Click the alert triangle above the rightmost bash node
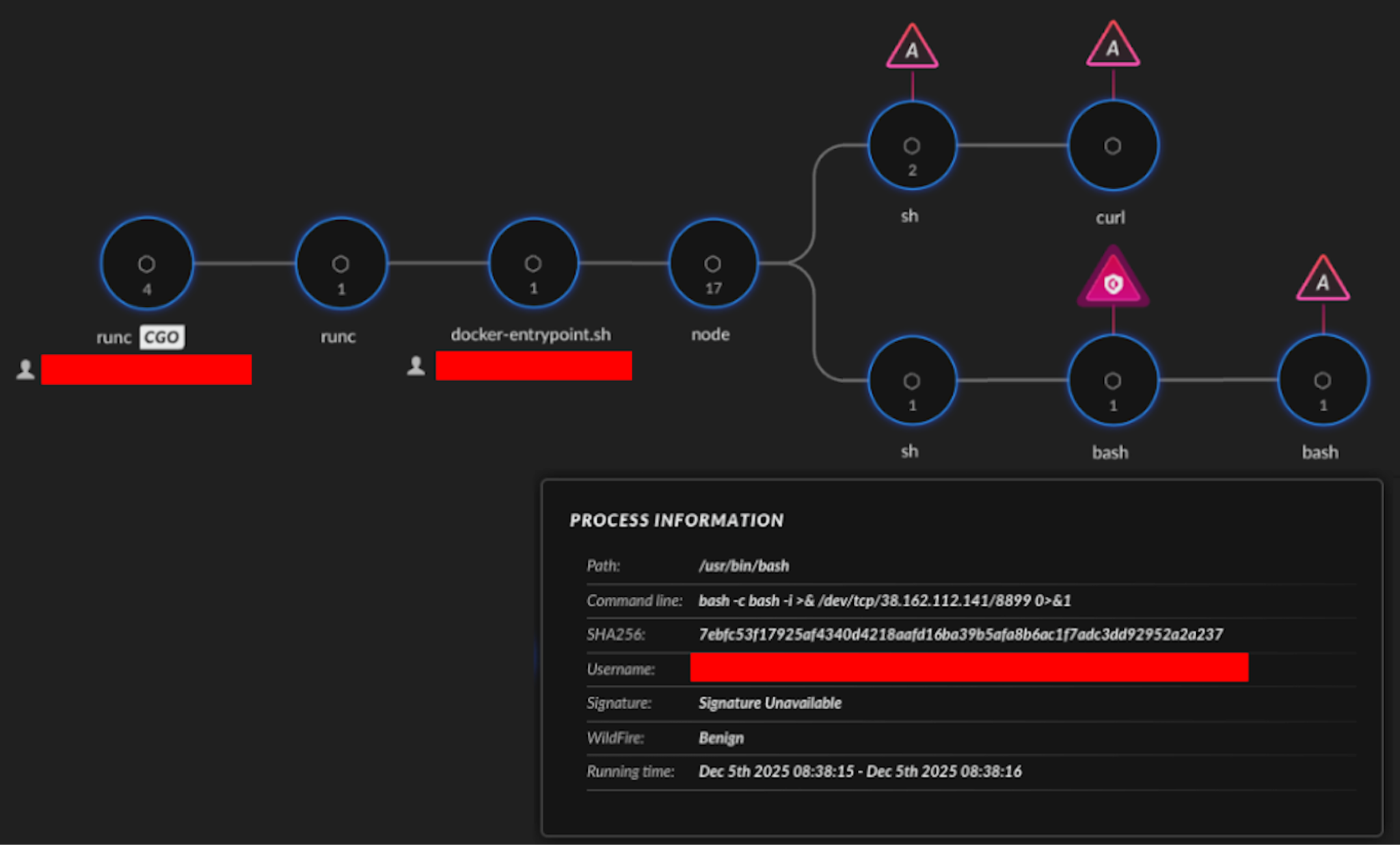The width and height of the screenshot is (1400, 845). 1322,283
